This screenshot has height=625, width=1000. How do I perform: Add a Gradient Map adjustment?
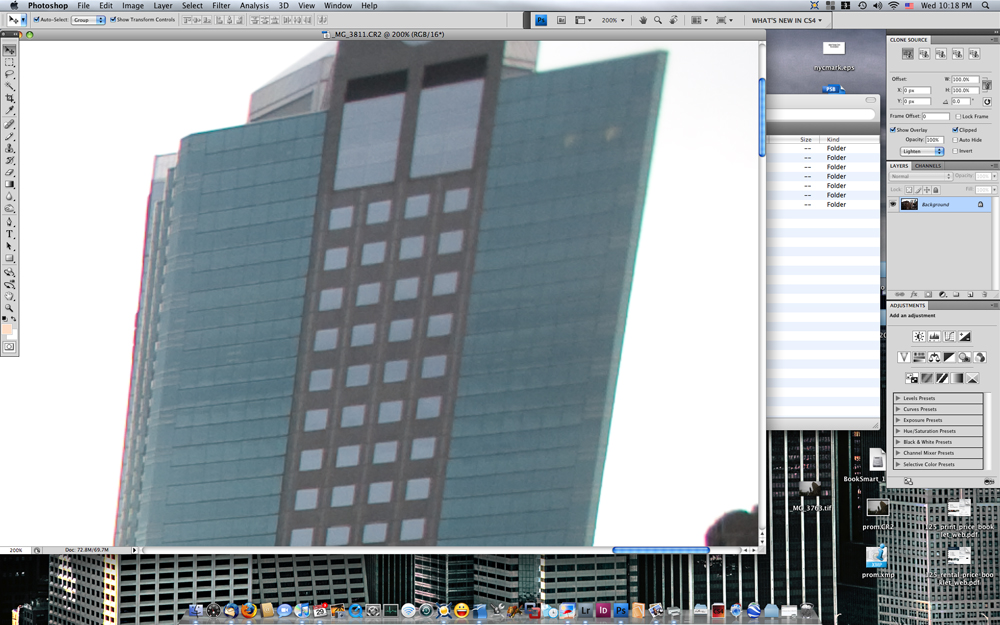[957, 378]
